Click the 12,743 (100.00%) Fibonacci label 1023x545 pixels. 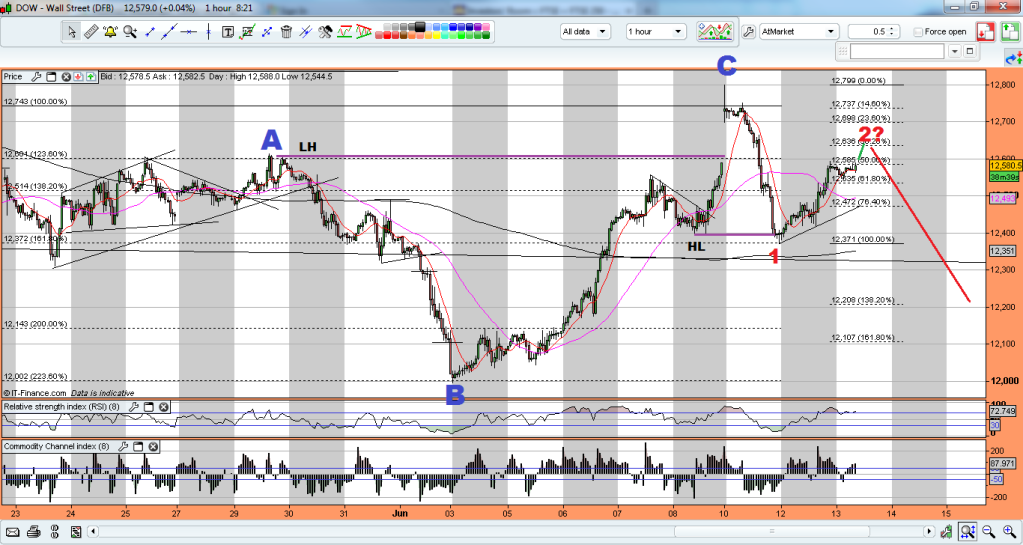click(35, 102)
